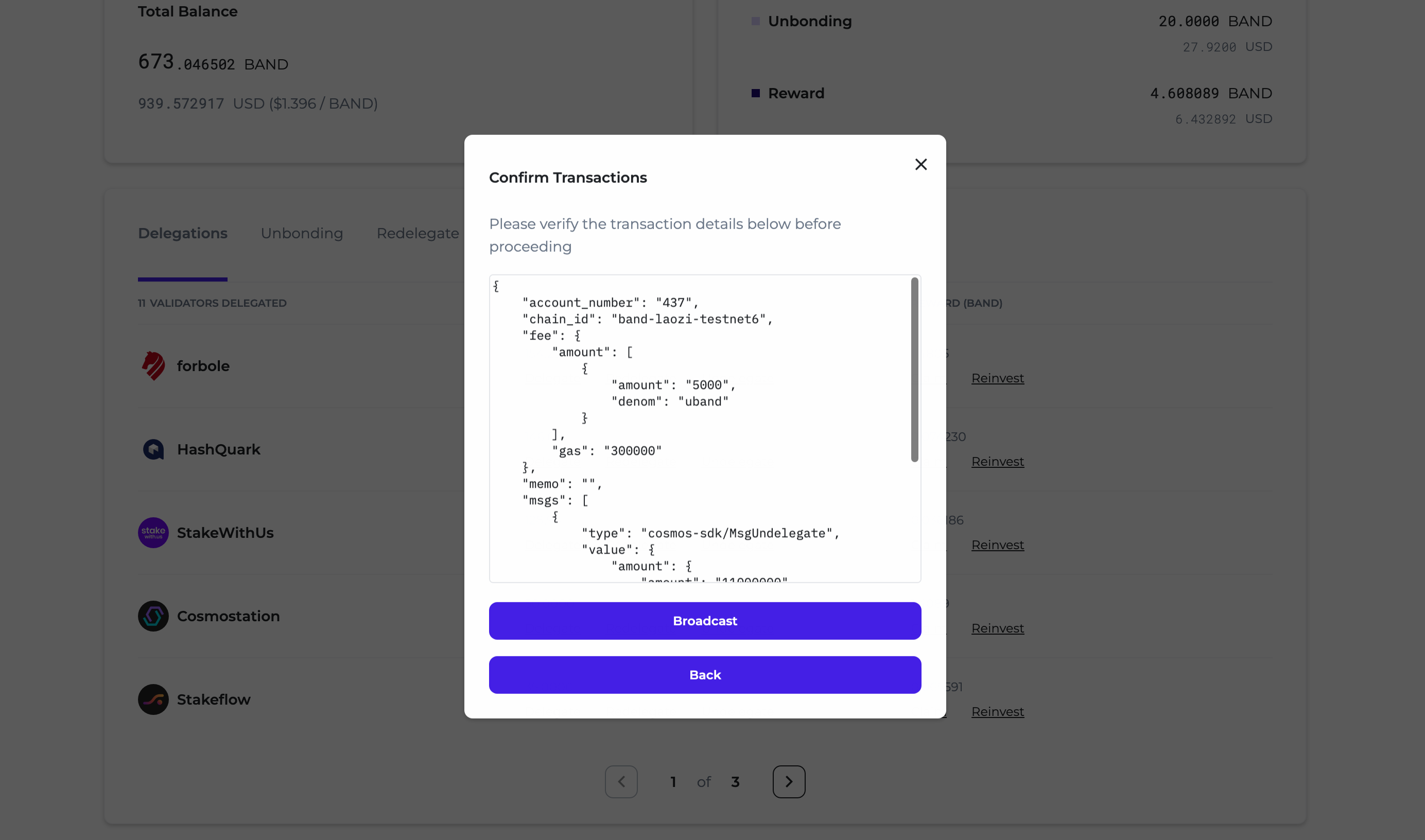The height and width of the screenshot is (840, 1425).
Task: Click the memo line in JSON
Action: 562,484
